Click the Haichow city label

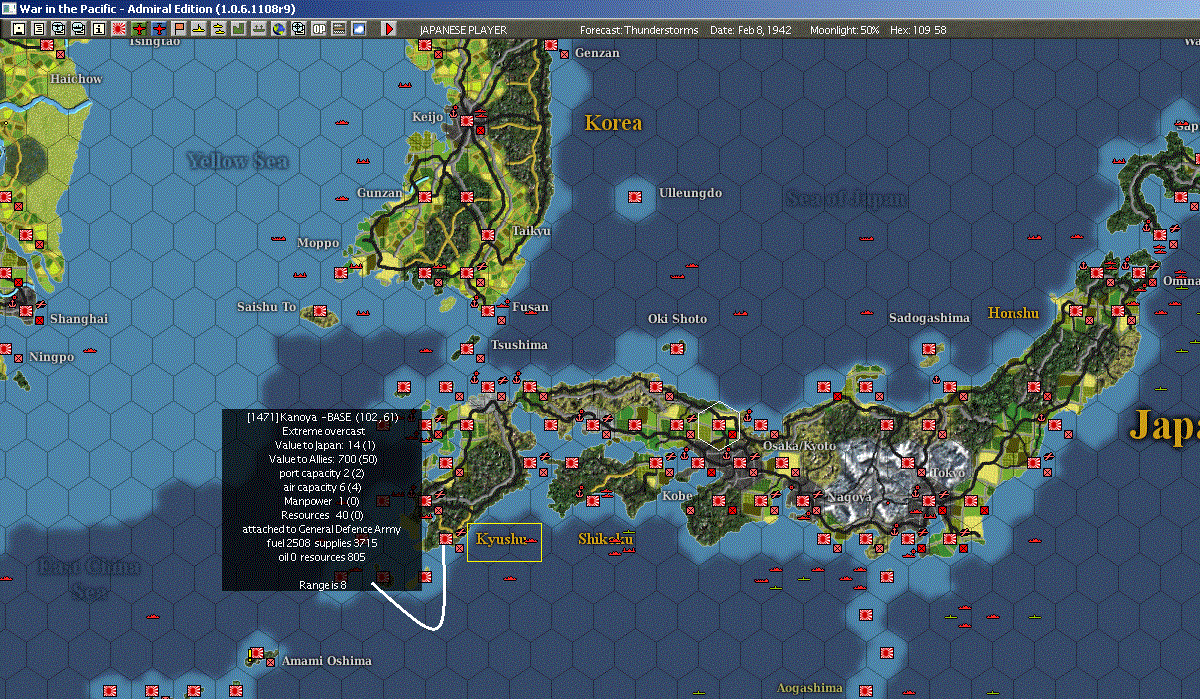tap(76, 78)
